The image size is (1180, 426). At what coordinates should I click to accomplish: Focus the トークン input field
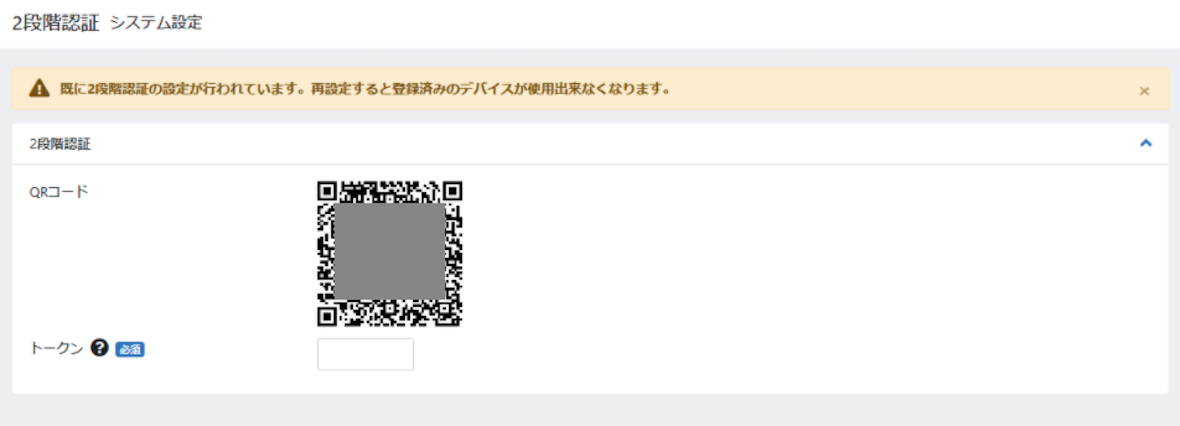(x=366, y=354)
